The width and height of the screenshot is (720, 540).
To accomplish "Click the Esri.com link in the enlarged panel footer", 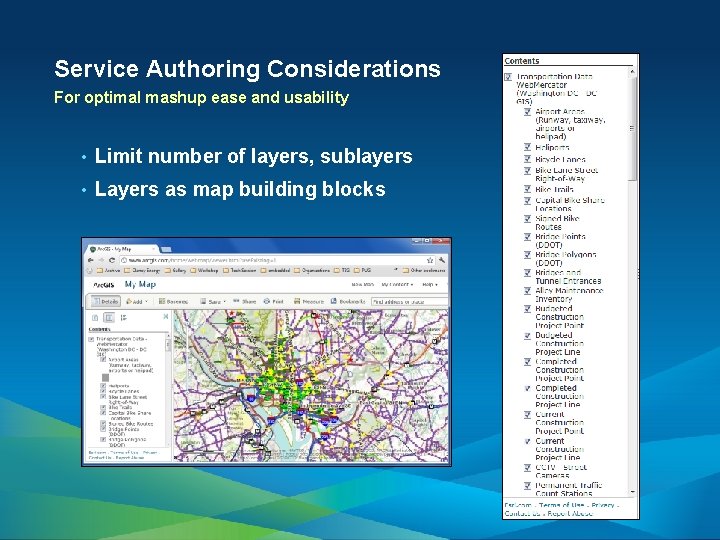I will (518, 505).
